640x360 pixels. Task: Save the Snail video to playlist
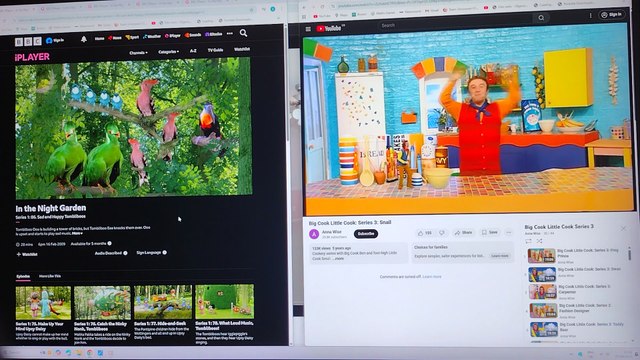[x=490, y=232]
